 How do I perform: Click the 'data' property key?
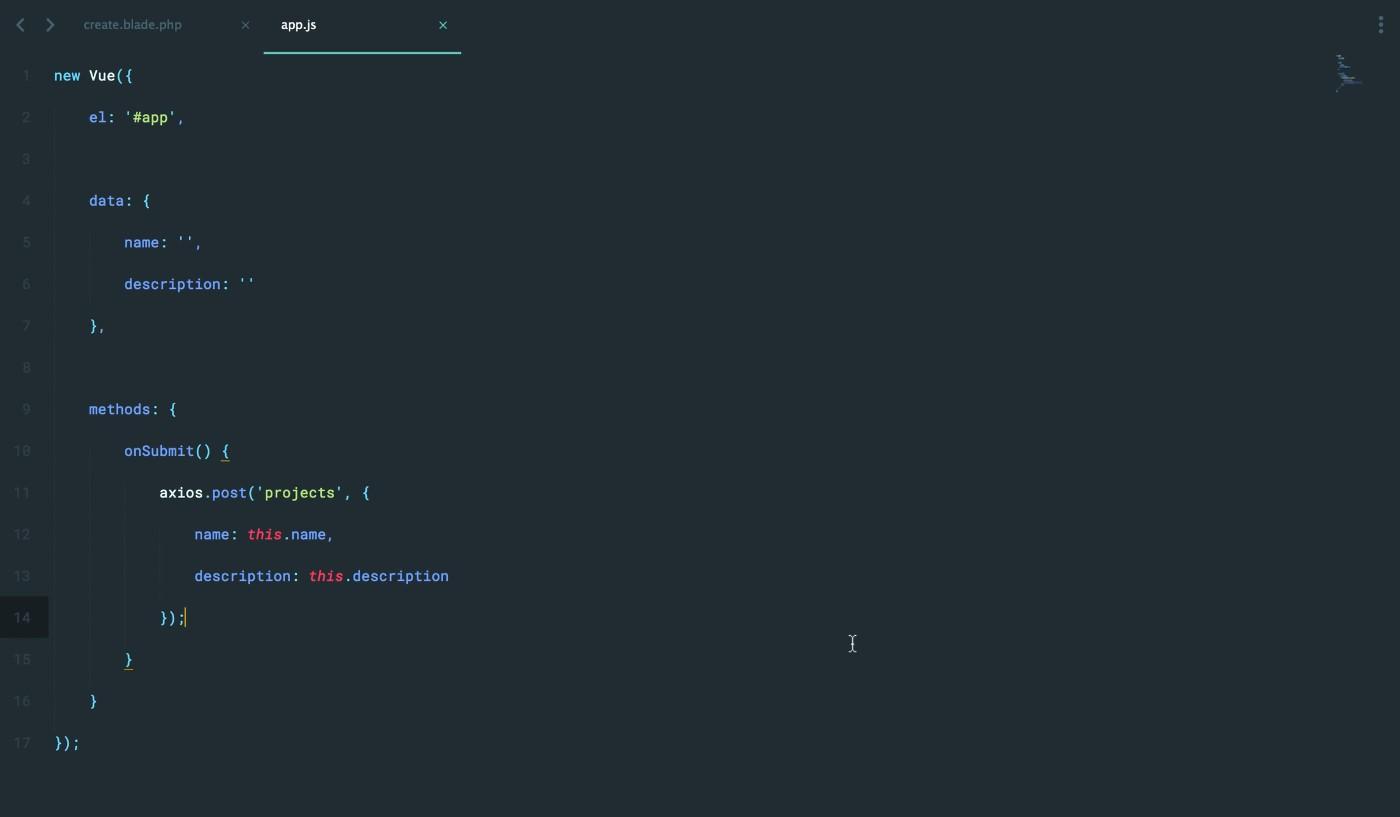[x=106, y=201]
